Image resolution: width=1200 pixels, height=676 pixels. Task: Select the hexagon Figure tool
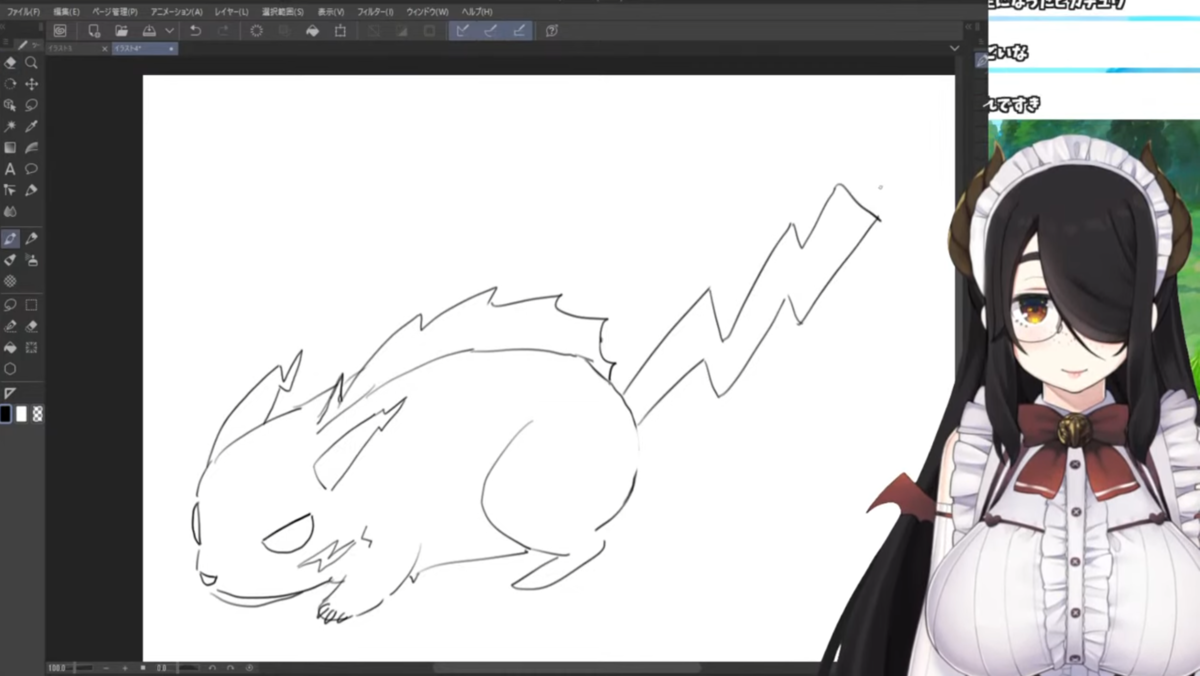[x=10, y=368]
